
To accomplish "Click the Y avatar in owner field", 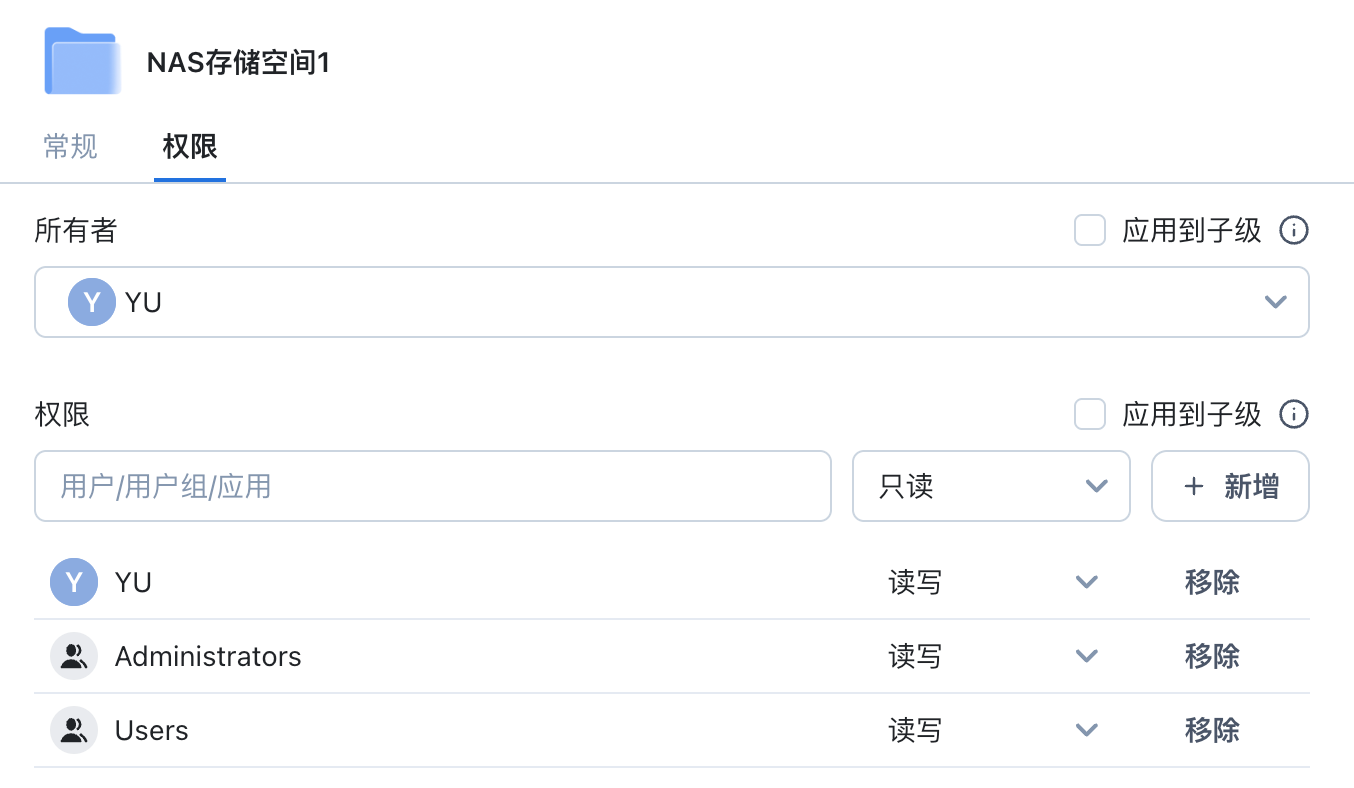I will tap(92, 302).
